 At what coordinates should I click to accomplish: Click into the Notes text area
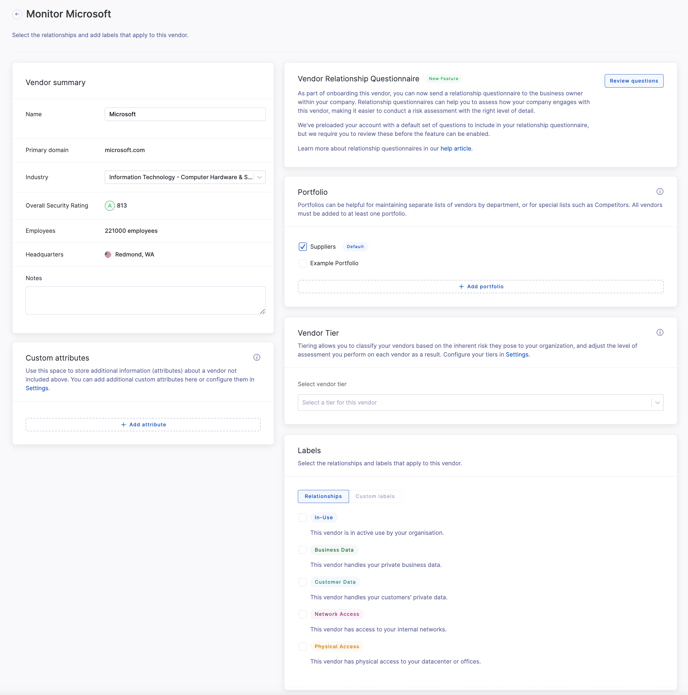click(x=145, y=300)
